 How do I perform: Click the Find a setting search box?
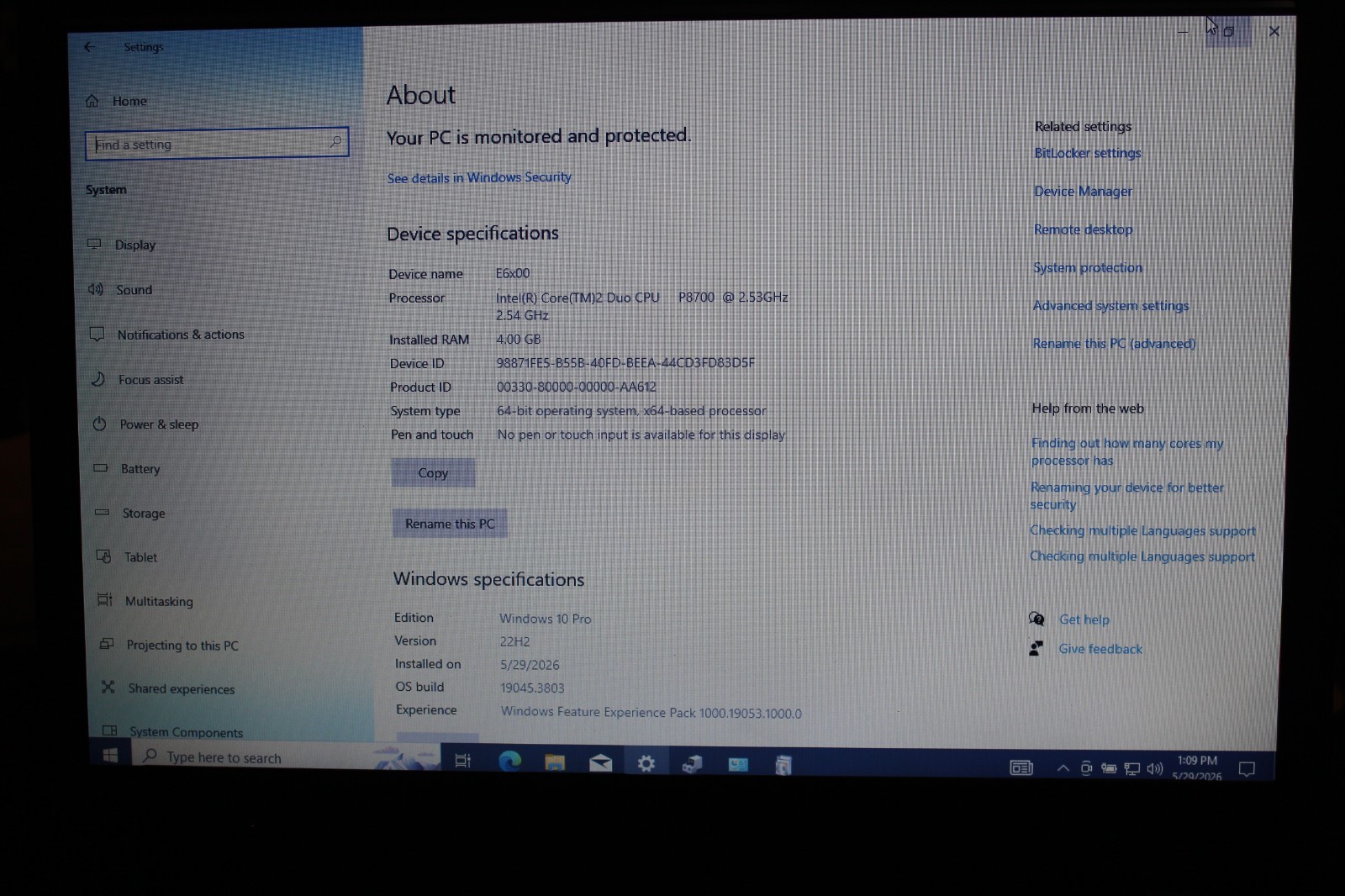[217, 144]
